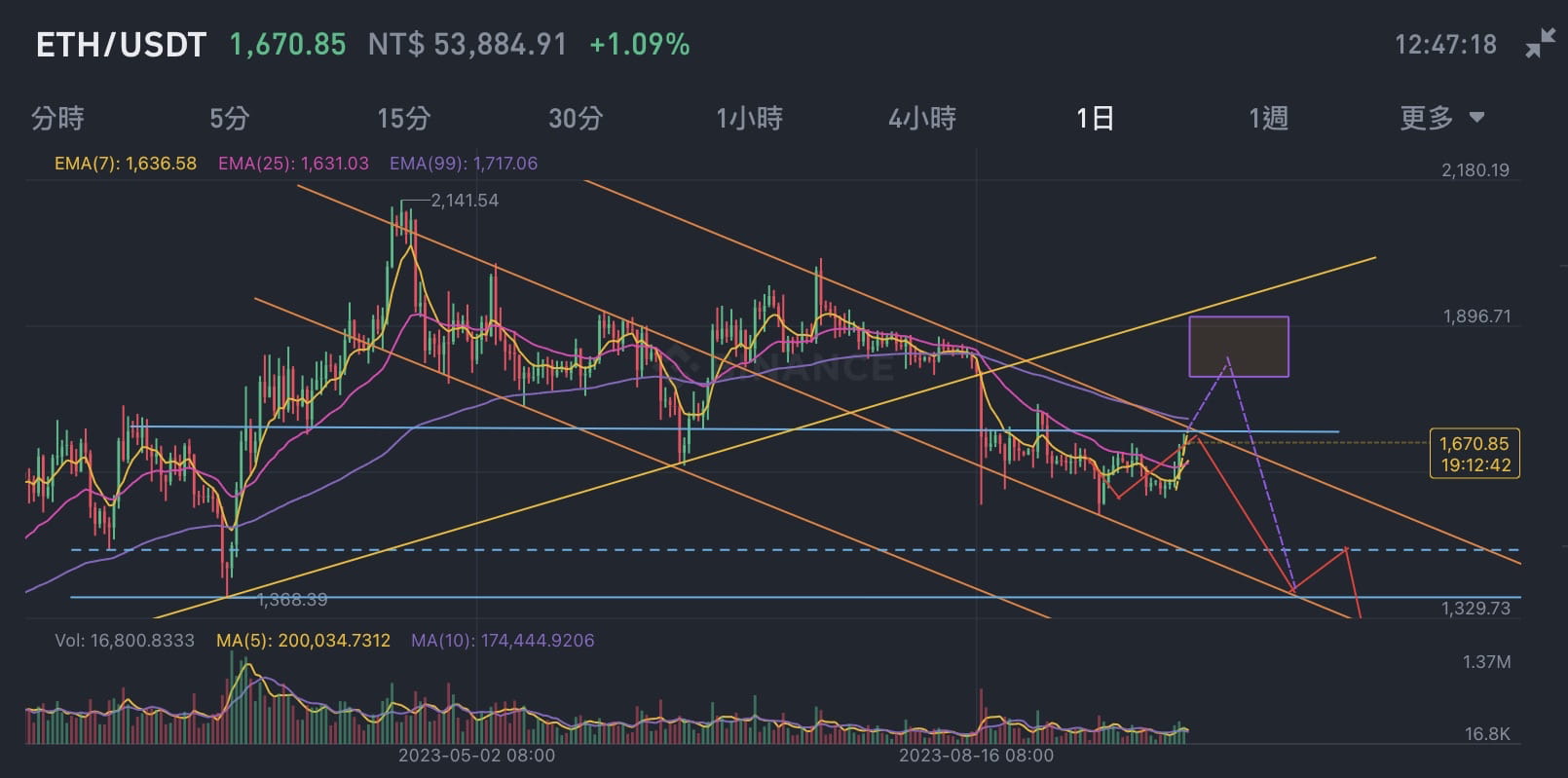Viewport: 1568px width, 778px height.
Task: Choose the 1小時 timeframe
Action: coord(749,119)
